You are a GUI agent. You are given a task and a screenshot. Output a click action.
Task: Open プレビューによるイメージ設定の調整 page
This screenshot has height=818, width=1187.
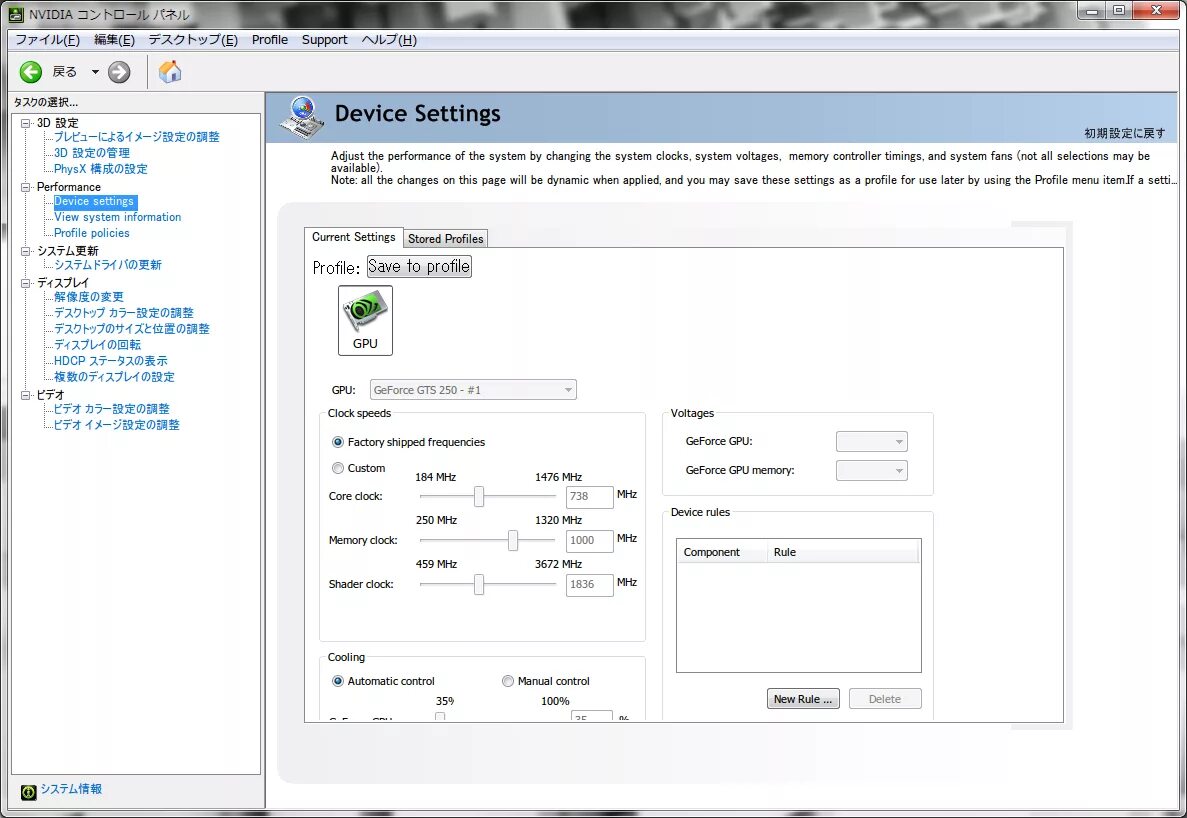click(x=137, y=137)
